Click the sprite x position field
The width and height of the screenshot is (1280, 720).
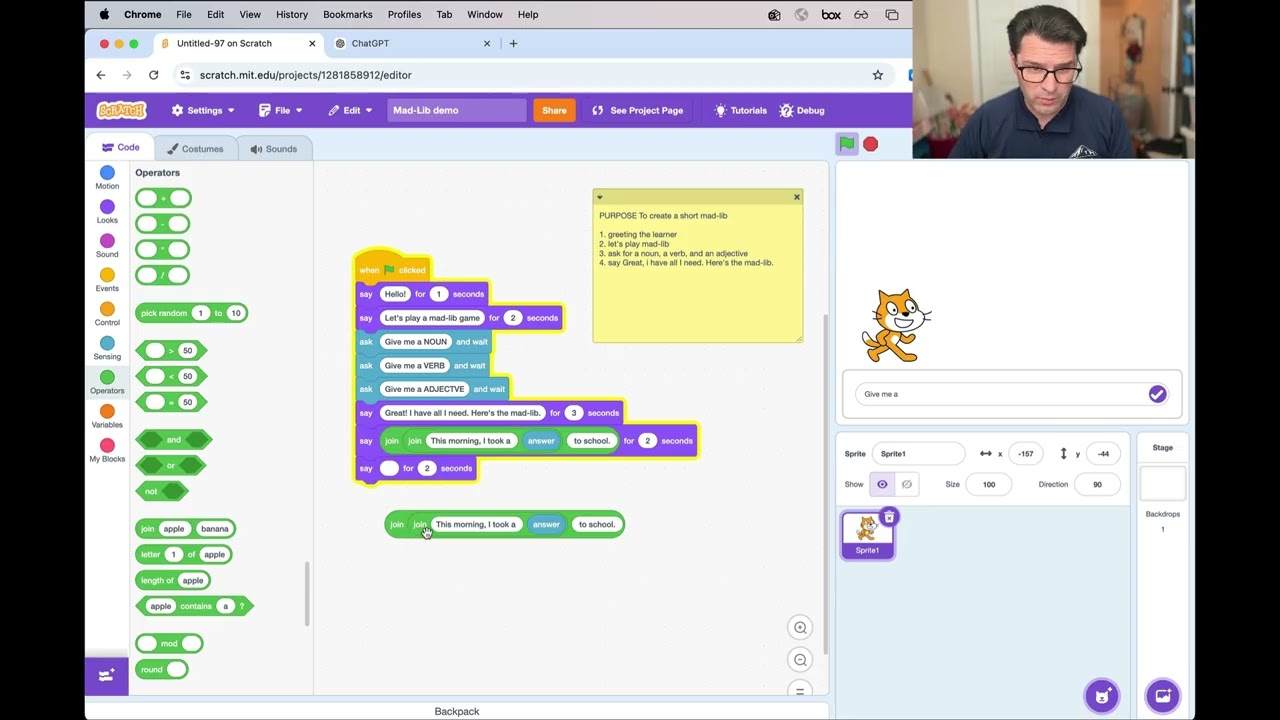(x=1025, y=454)
